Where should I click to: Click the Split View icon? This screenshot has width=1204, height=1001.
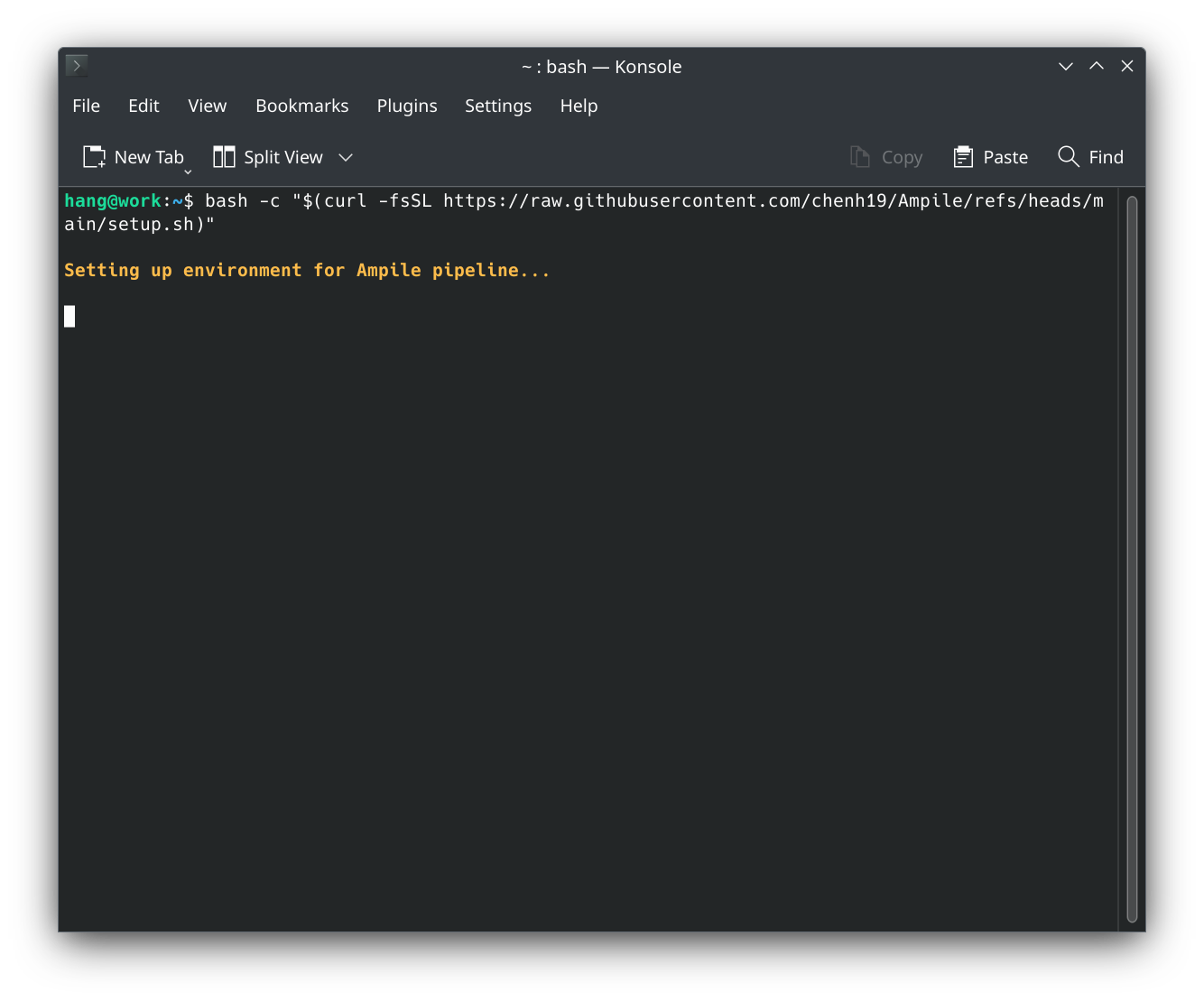pos(224,157)
